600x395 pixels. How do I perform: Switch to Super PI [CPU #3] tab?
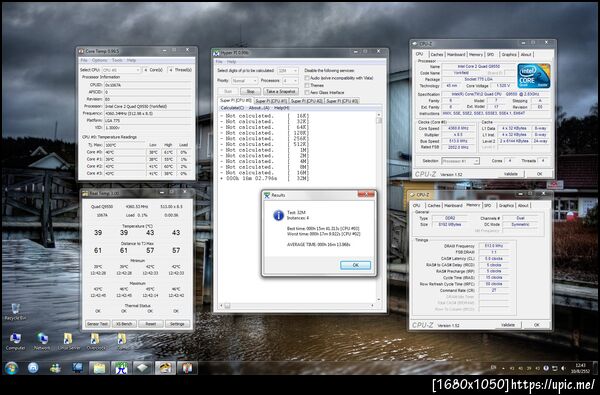click(342, 101)
